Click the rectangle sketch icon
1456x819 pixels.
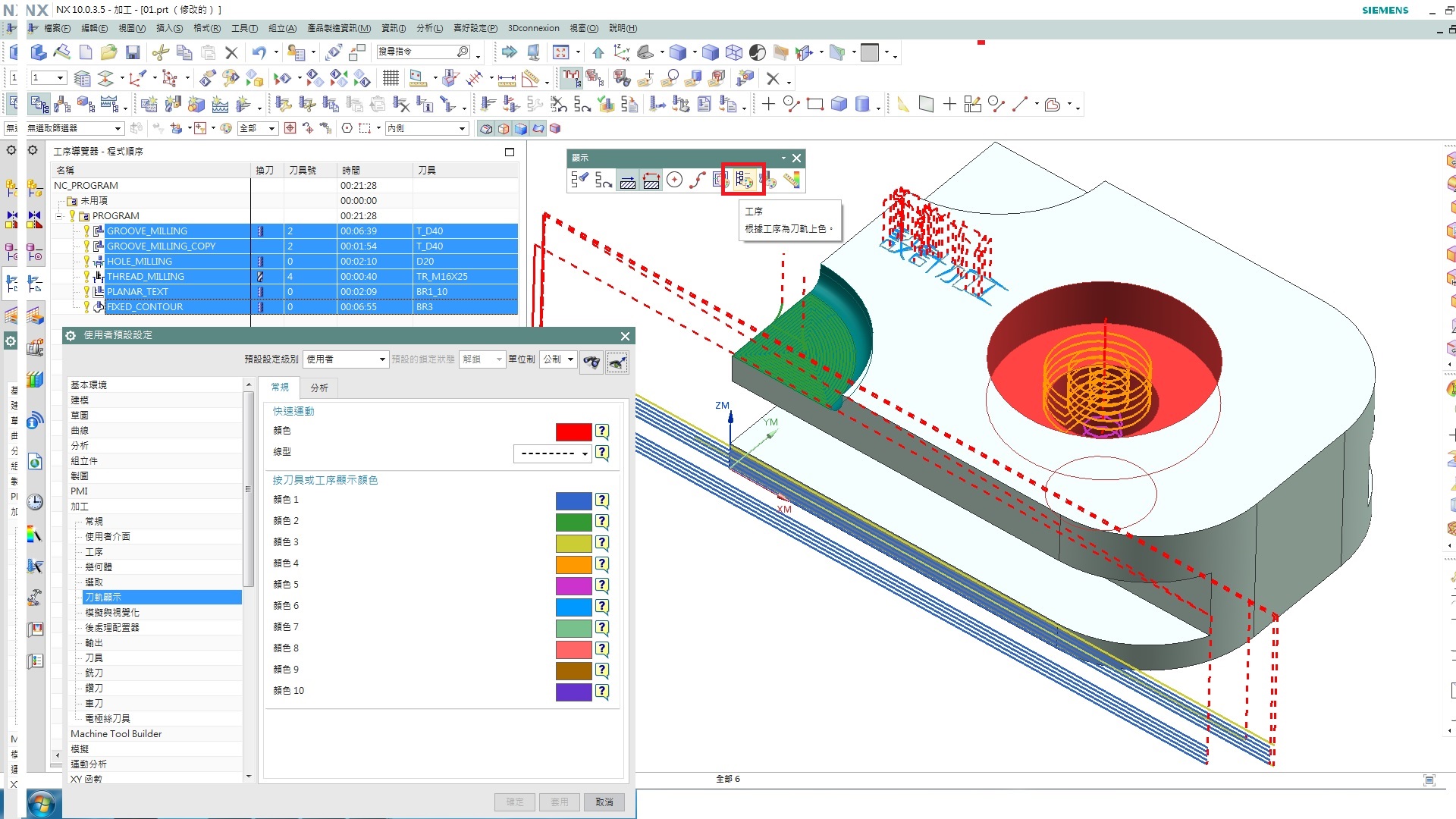click(815, 104)
